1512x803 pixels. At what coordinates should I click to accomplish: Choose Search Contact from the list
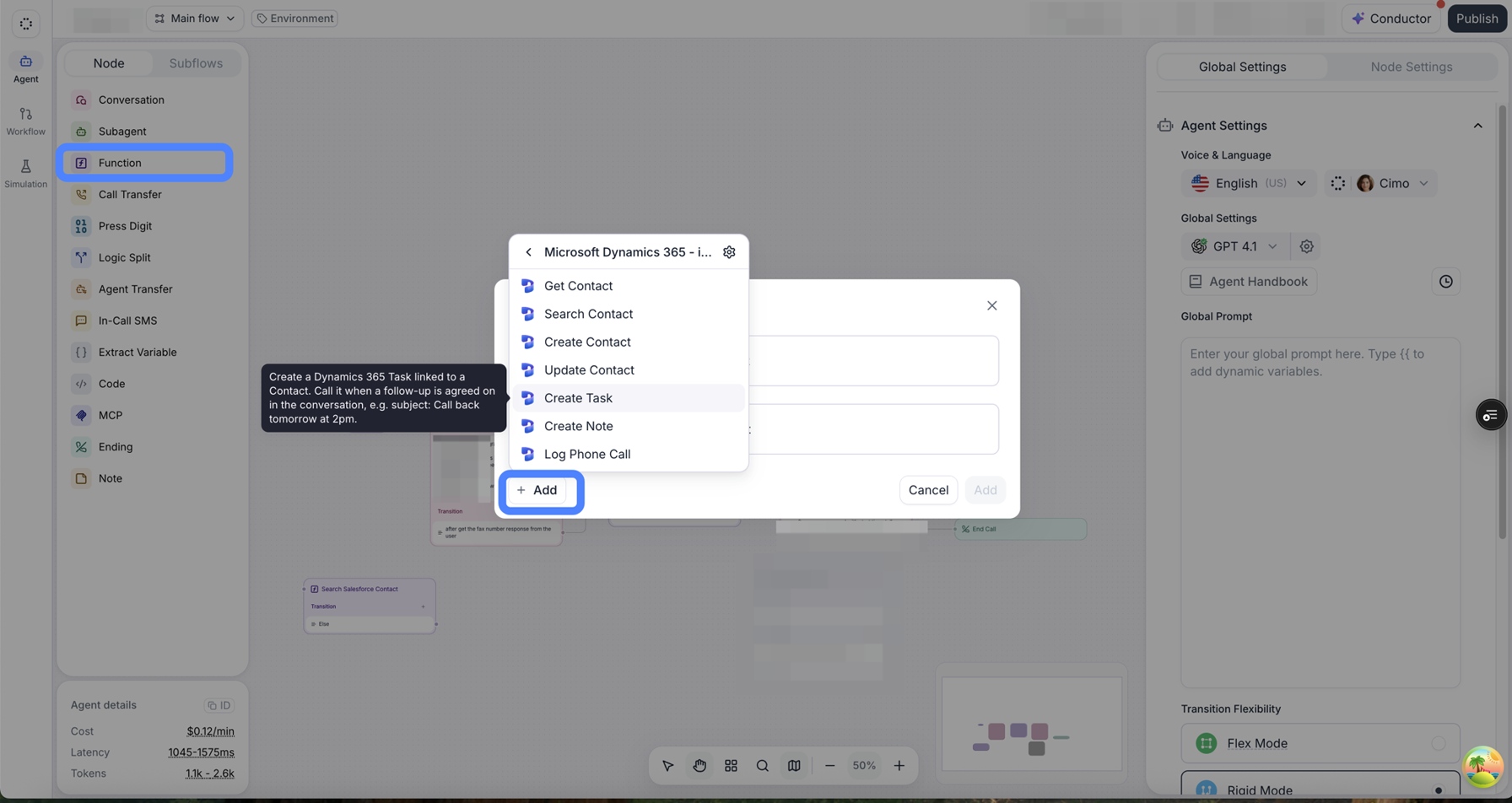tap(629, 314)
